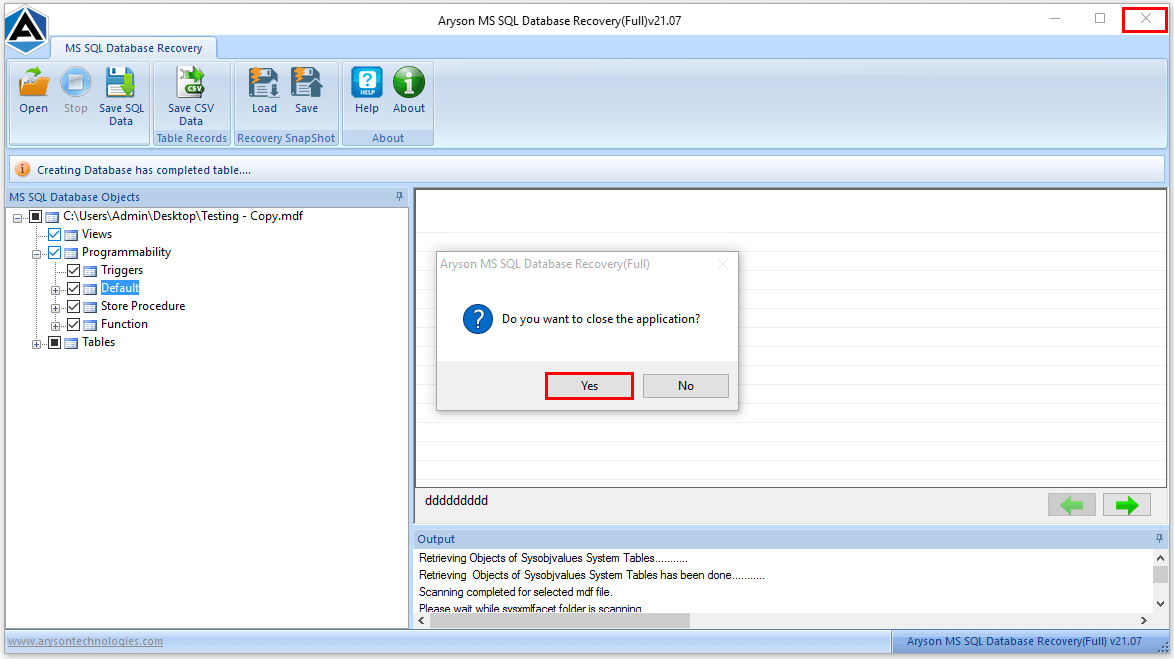Viewport: 1174px width, 659px height.
Task: Toggle the Tables checkbox
Action: (x=55, y=342)
